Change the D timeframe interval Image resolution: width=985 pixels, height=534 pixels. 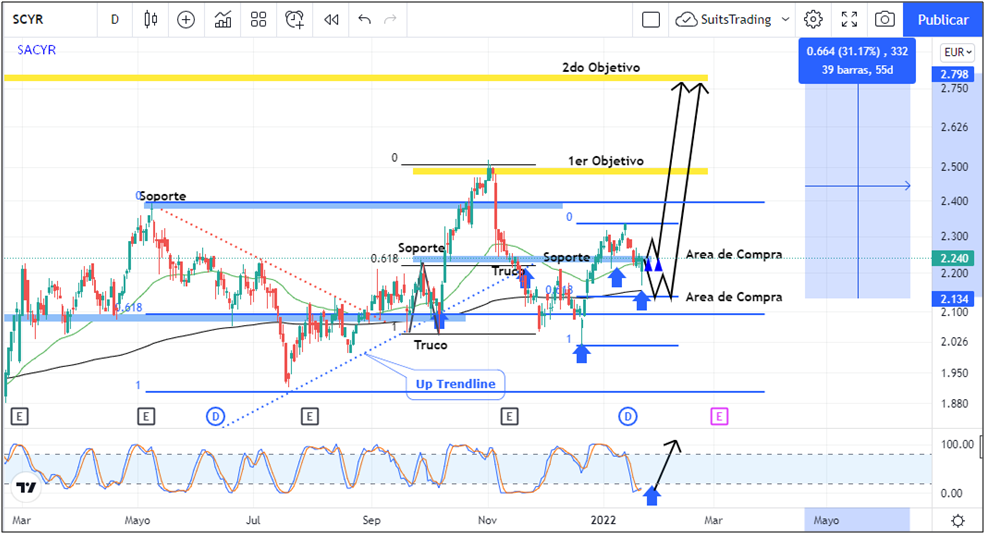[115, 19]
